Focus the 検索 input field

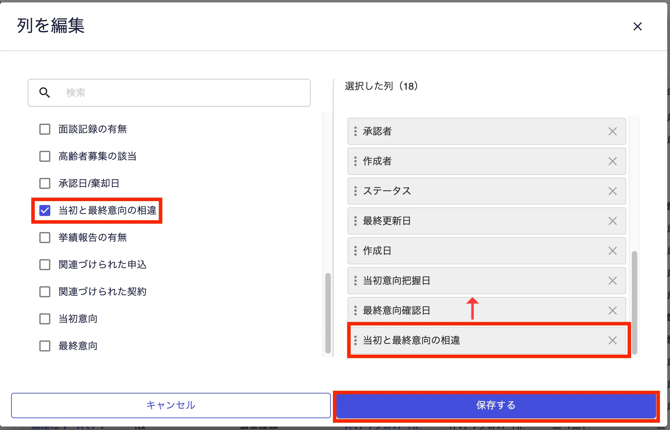coord(180,93)
